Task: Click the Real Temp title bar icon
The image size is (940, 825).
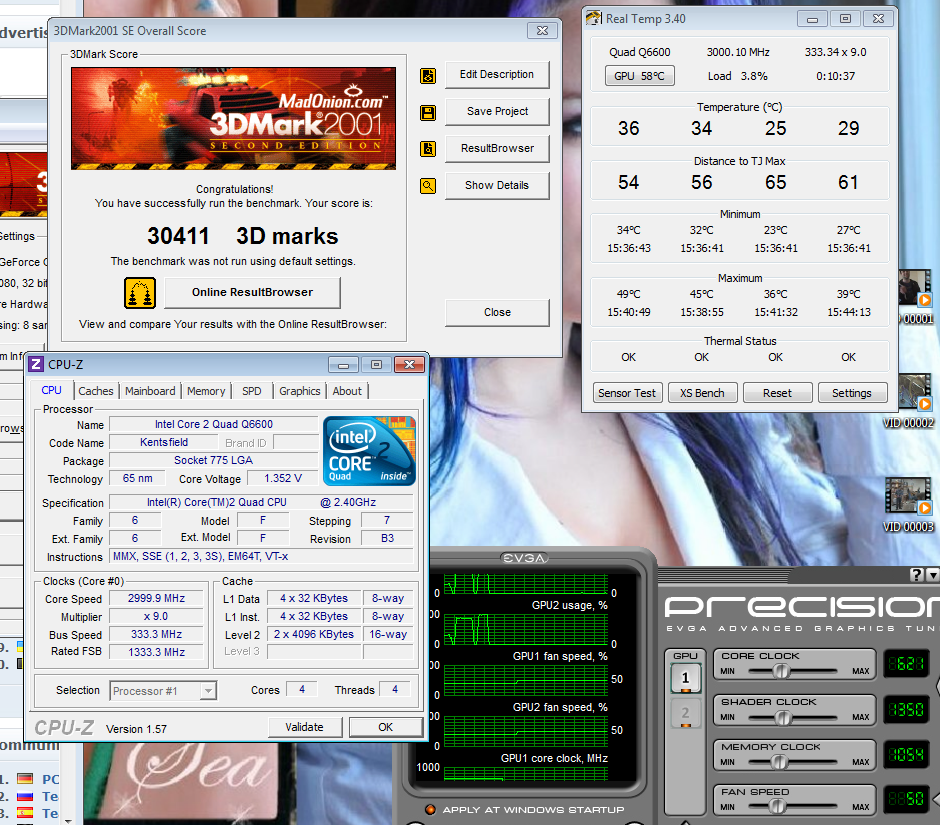Action: pyautogui.click(x=593, y=19)
